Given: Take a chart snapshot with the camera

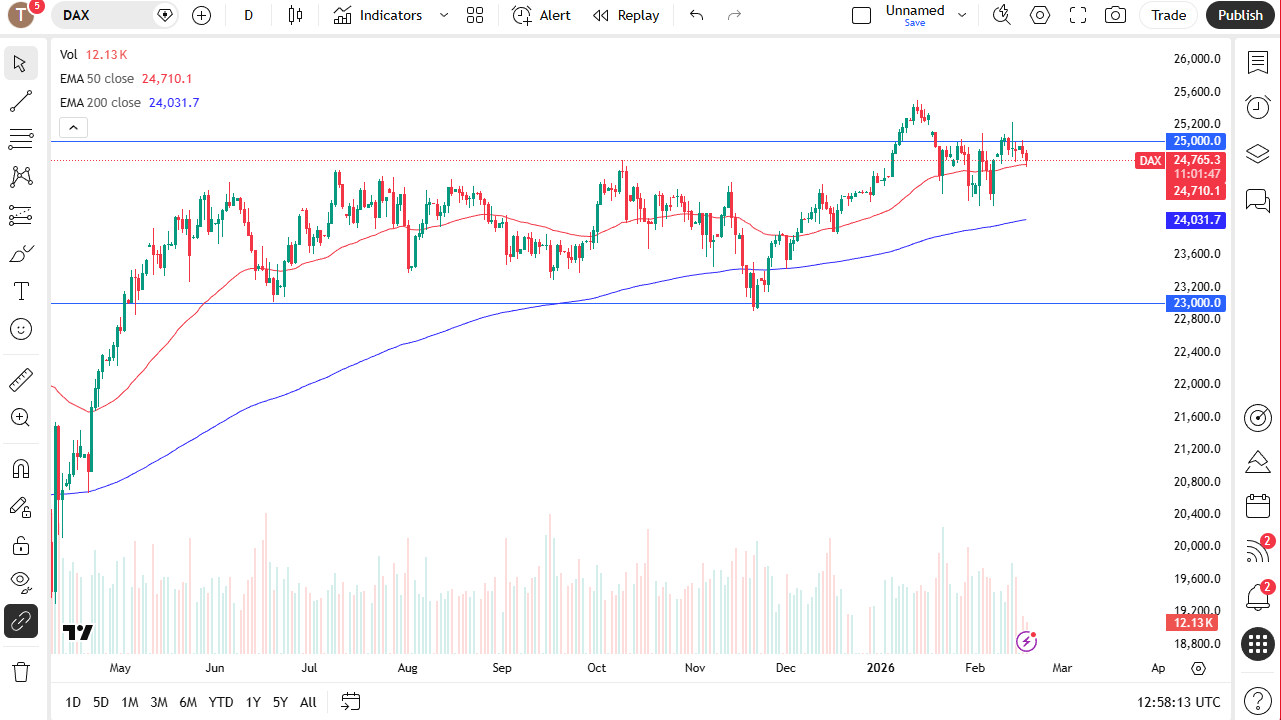Looking at the screenshot, I should pos(1115,15).
